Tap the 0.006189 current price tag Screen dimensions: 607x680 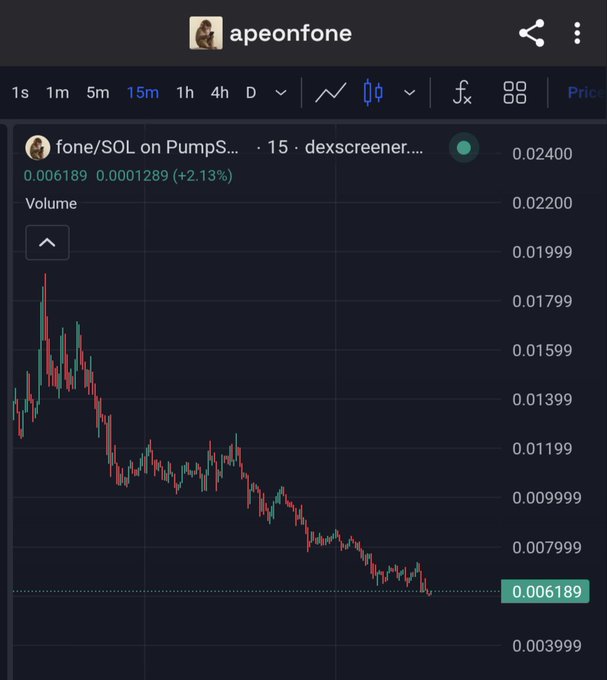tap(545, 592)
